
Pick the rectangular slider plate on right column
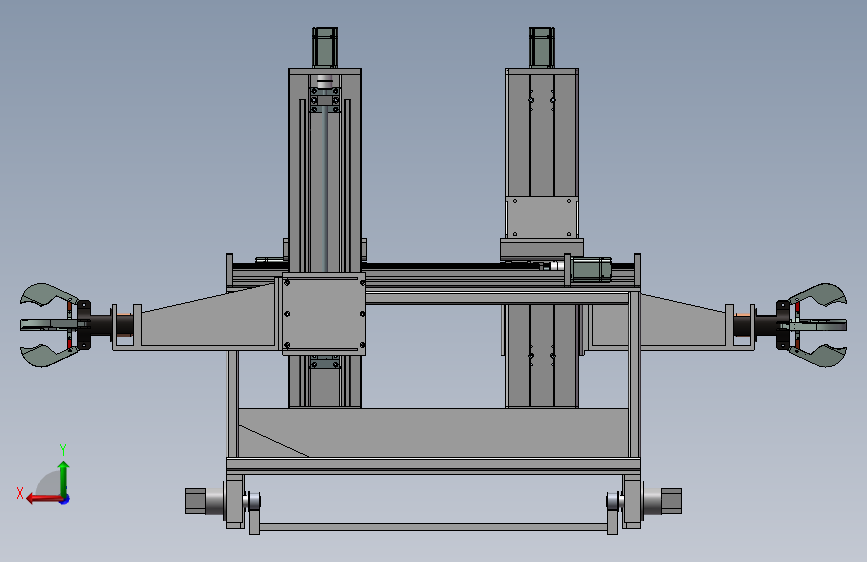point(542,217)
